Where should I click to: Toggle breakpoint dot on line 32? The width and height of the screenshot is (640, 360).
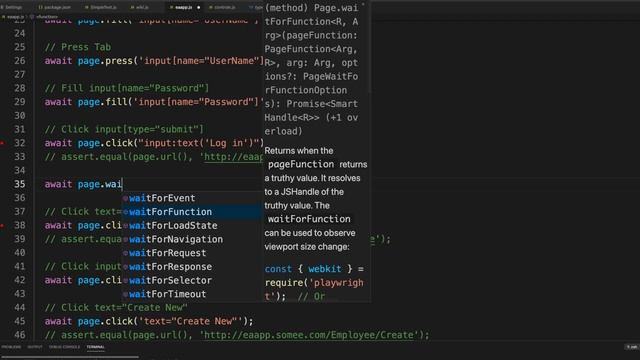(2, 143)
